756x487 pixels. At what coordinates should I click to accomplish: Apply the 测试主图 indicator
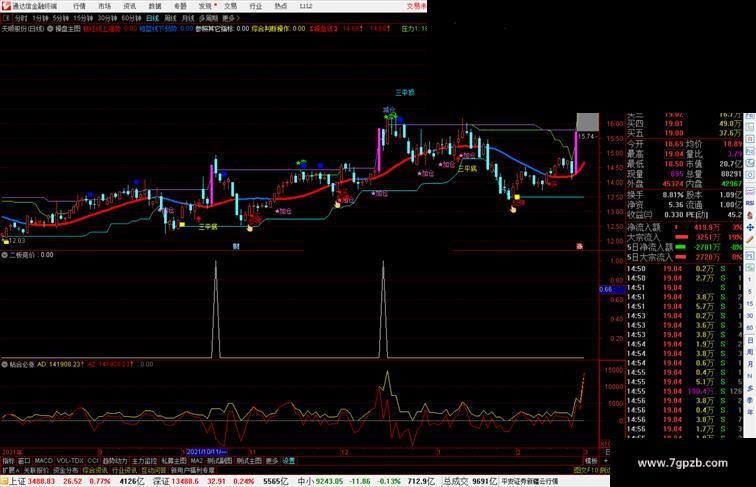click(x=249, y=461)
